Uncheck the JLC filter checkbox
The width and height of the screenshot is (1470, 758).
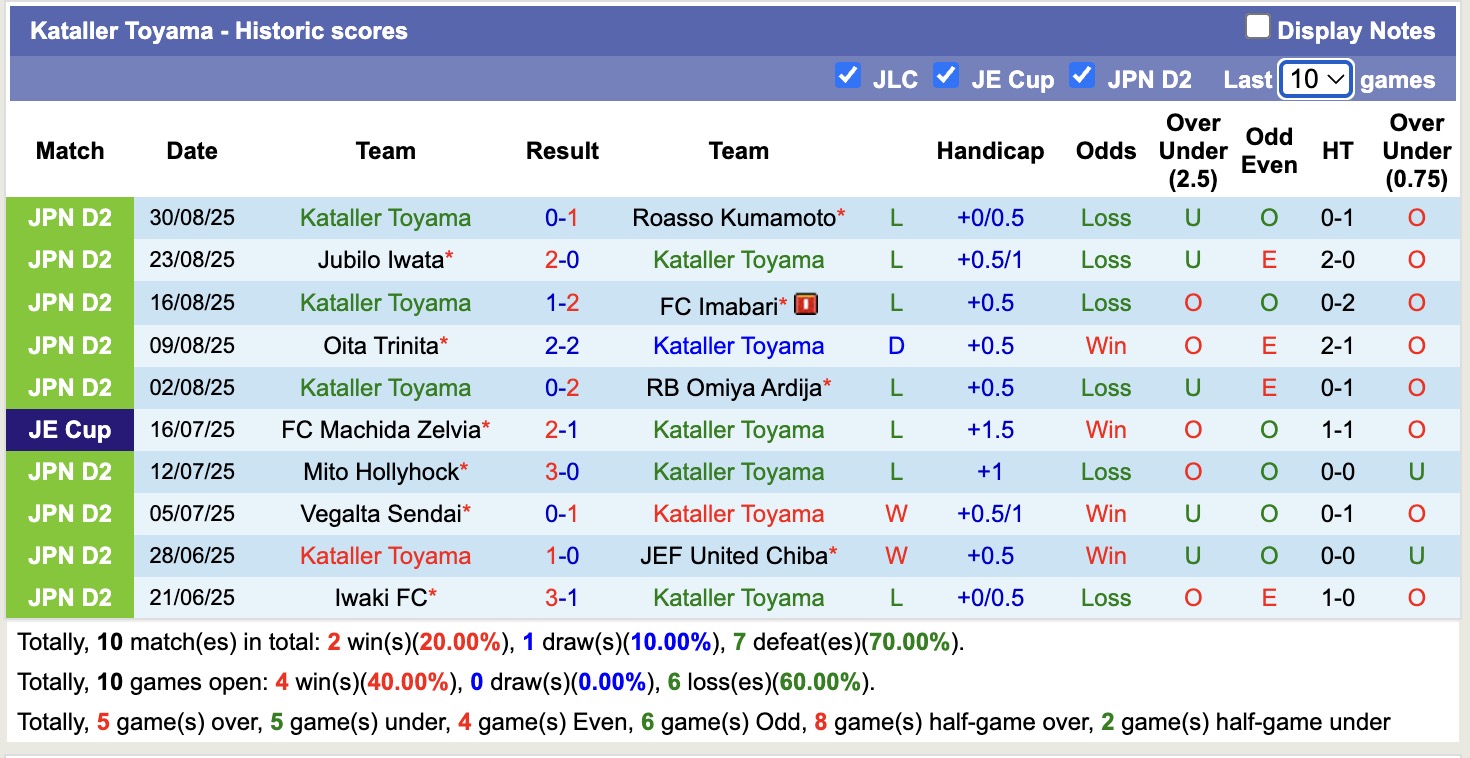pos(849,75)
